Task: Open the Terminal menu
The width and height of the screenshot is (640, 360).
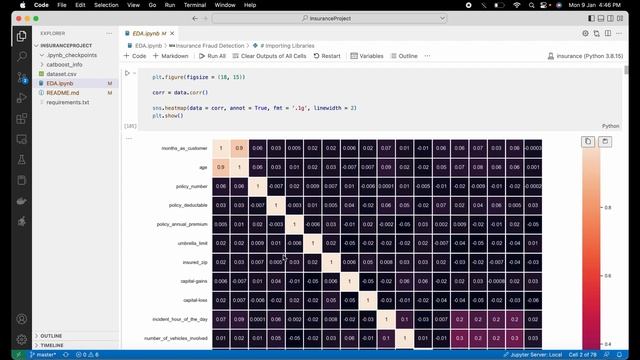Action: point(195,5)
